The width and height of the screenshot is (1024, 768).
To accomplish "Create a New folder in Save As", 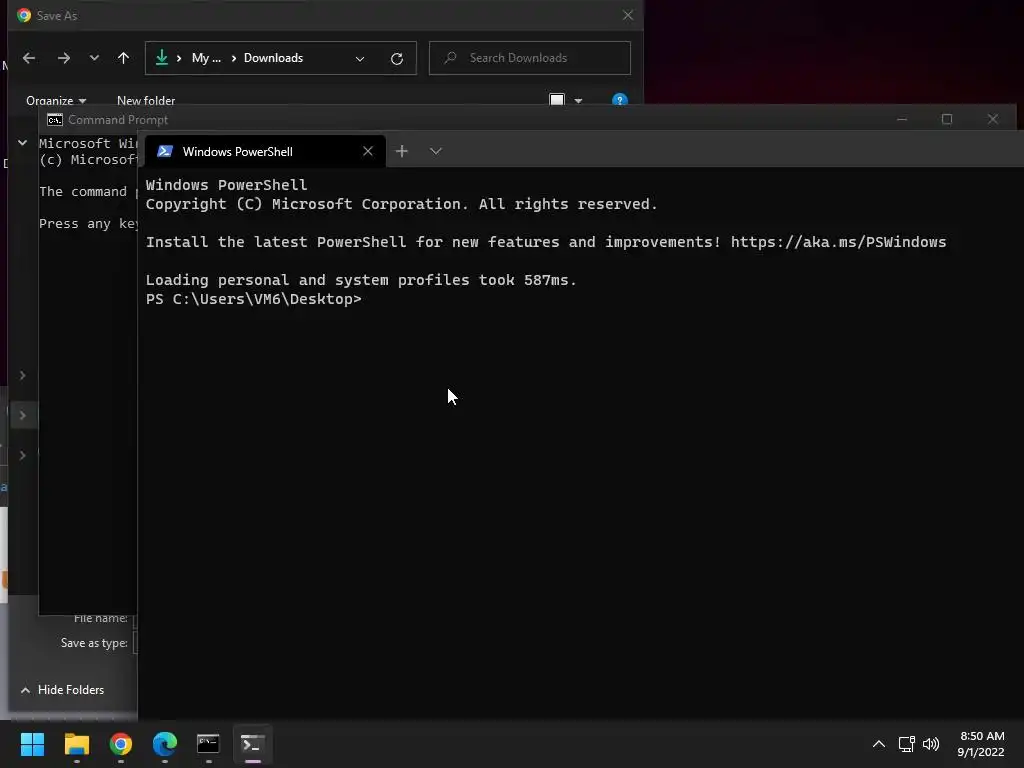I will [146, 101].
